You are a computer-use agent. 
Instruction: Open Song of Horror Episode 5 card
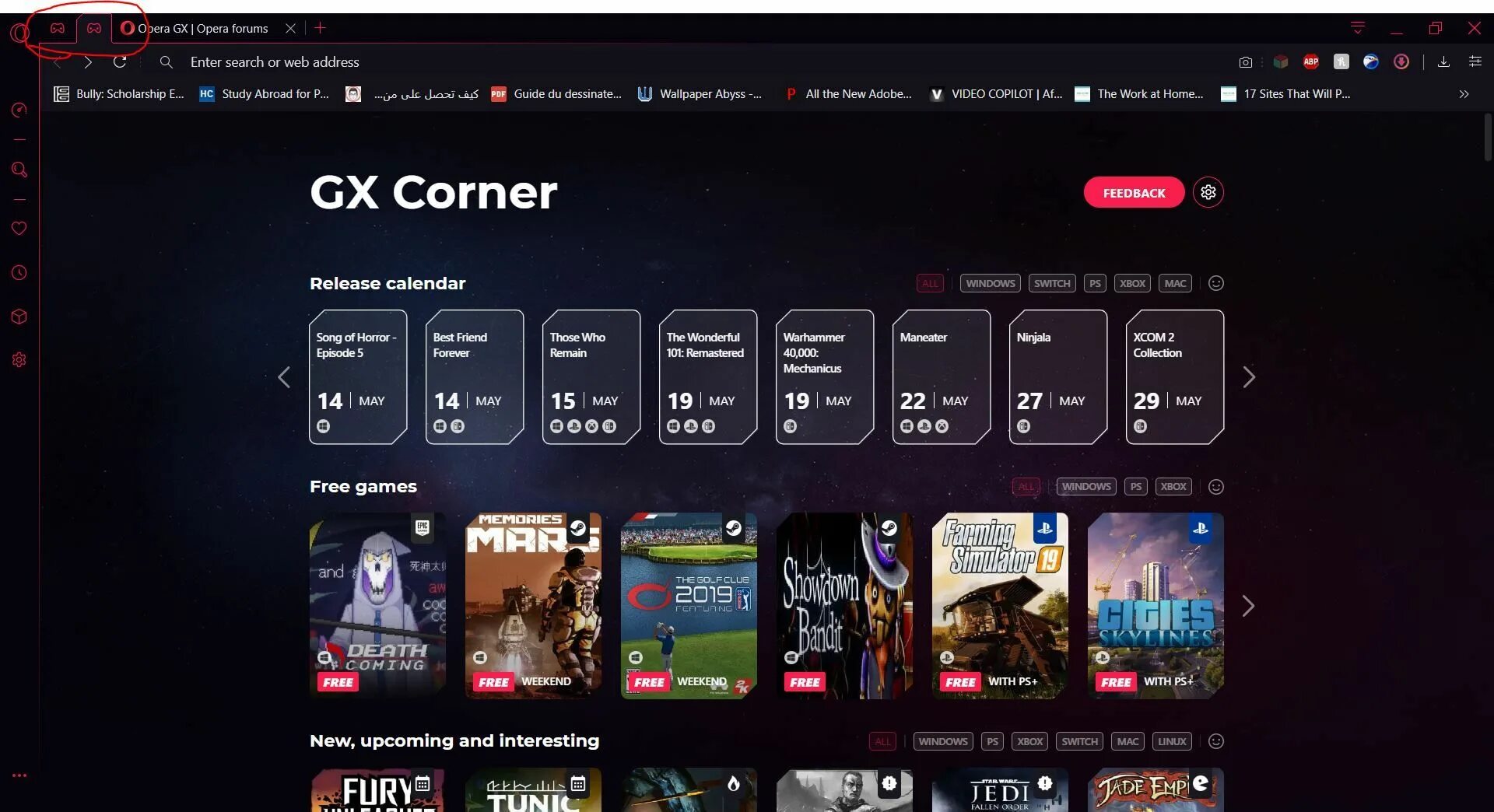(x=358, y=377)
